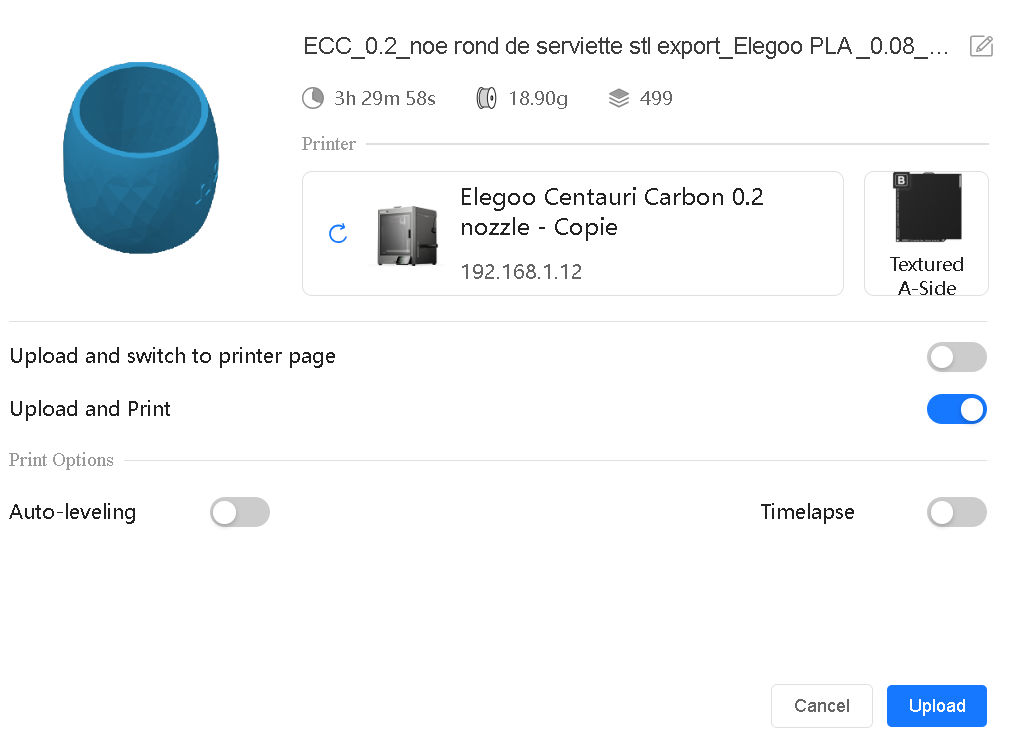
Task: Disable the Upload and Print toggle
Action: pos(956,409)
